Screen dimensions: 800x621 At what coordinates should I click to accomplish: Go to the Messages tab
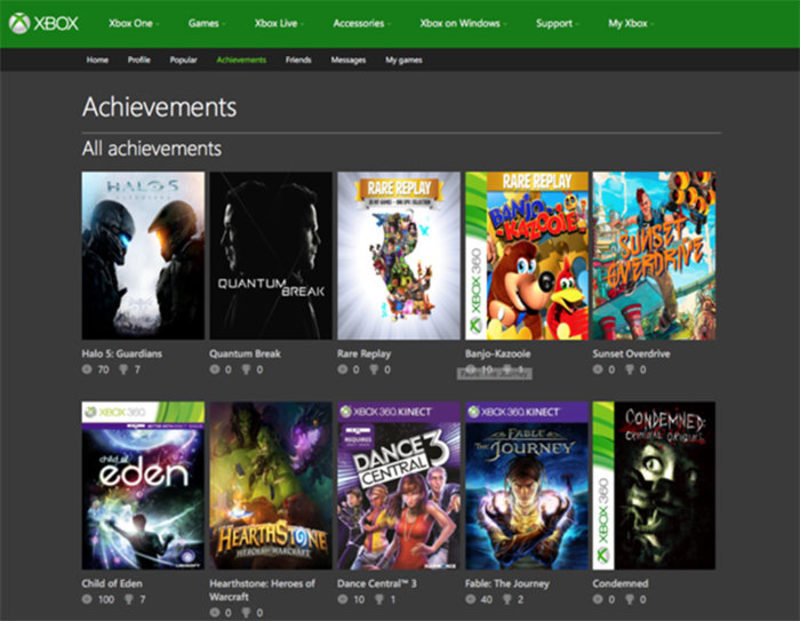coord(348,60)
